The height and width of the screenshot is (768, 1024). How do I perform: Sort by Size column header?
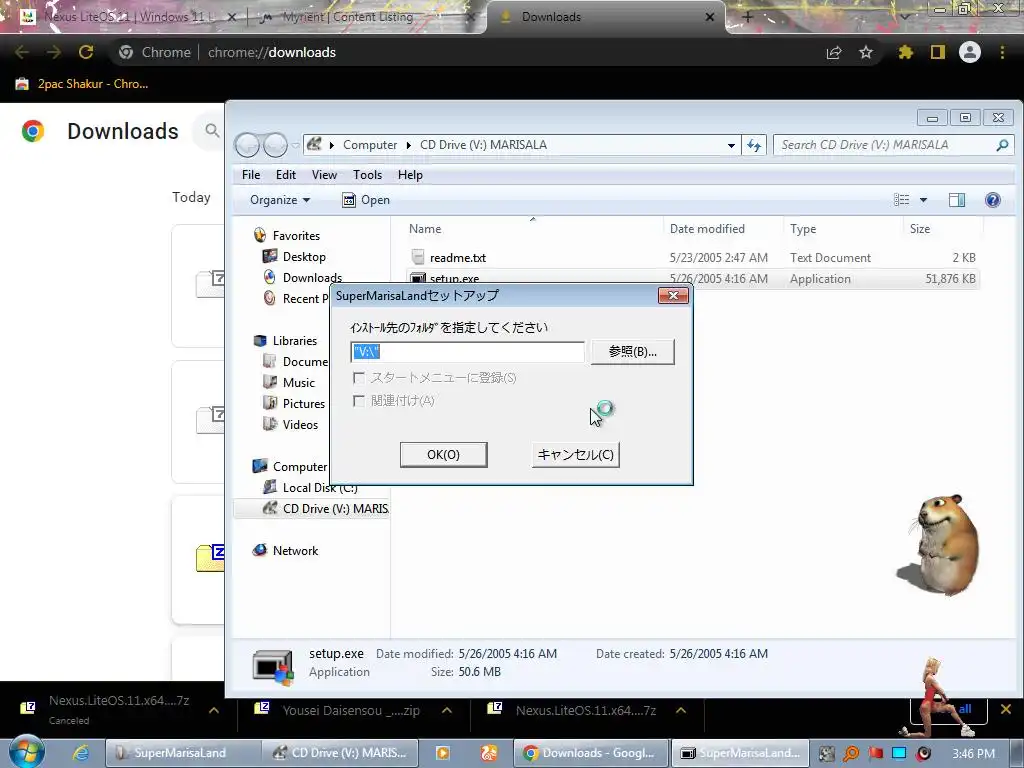[920, 229]
